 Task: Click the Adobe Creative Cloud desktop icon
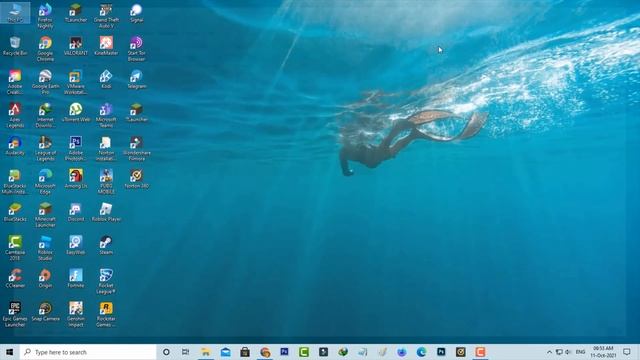coord(15,82)
